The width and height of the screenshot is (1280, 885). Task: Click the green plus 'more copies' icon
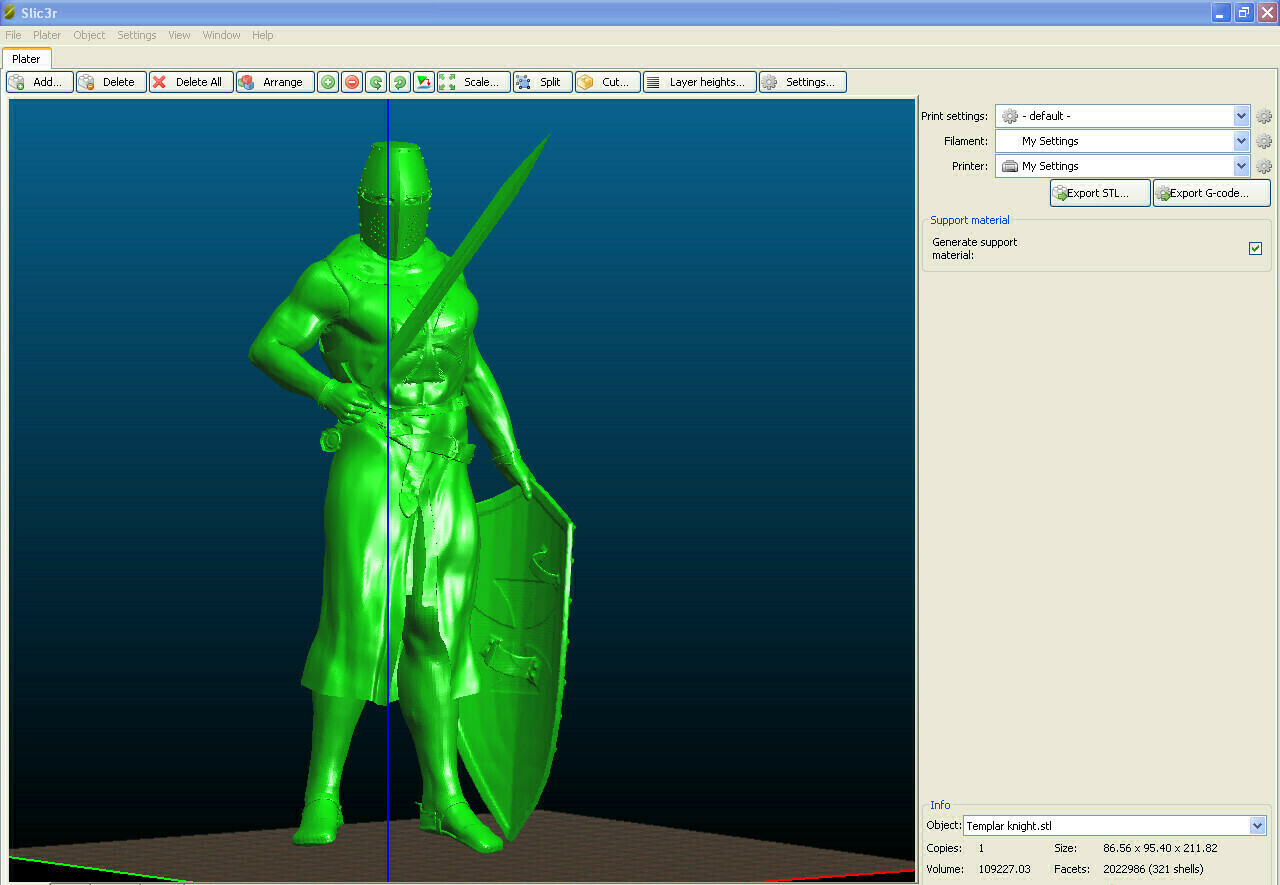(x=328, y=82)
